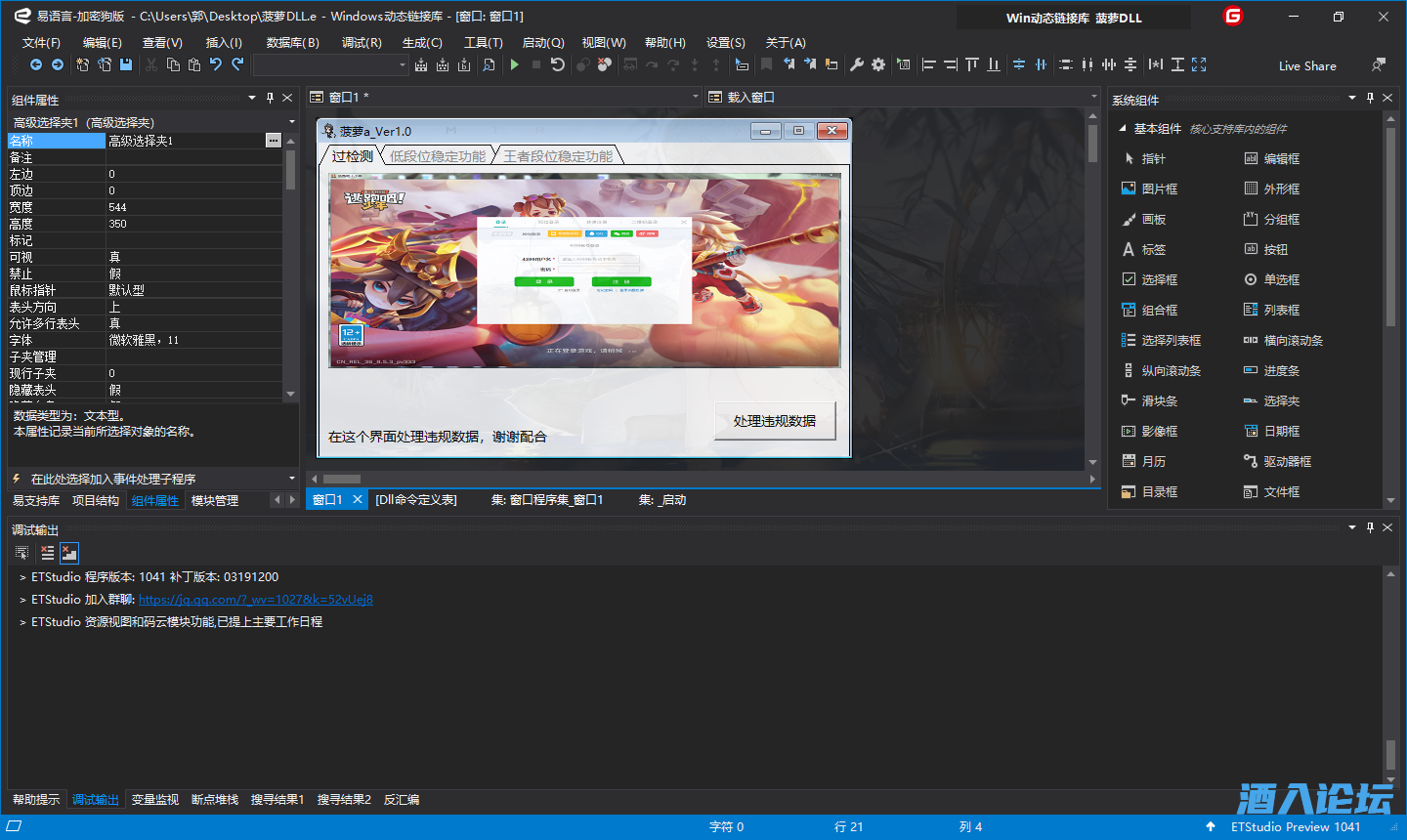This screenshot has width=1407, height=840.
Task: Click the 宽度 value field 544
Action: 194,207
